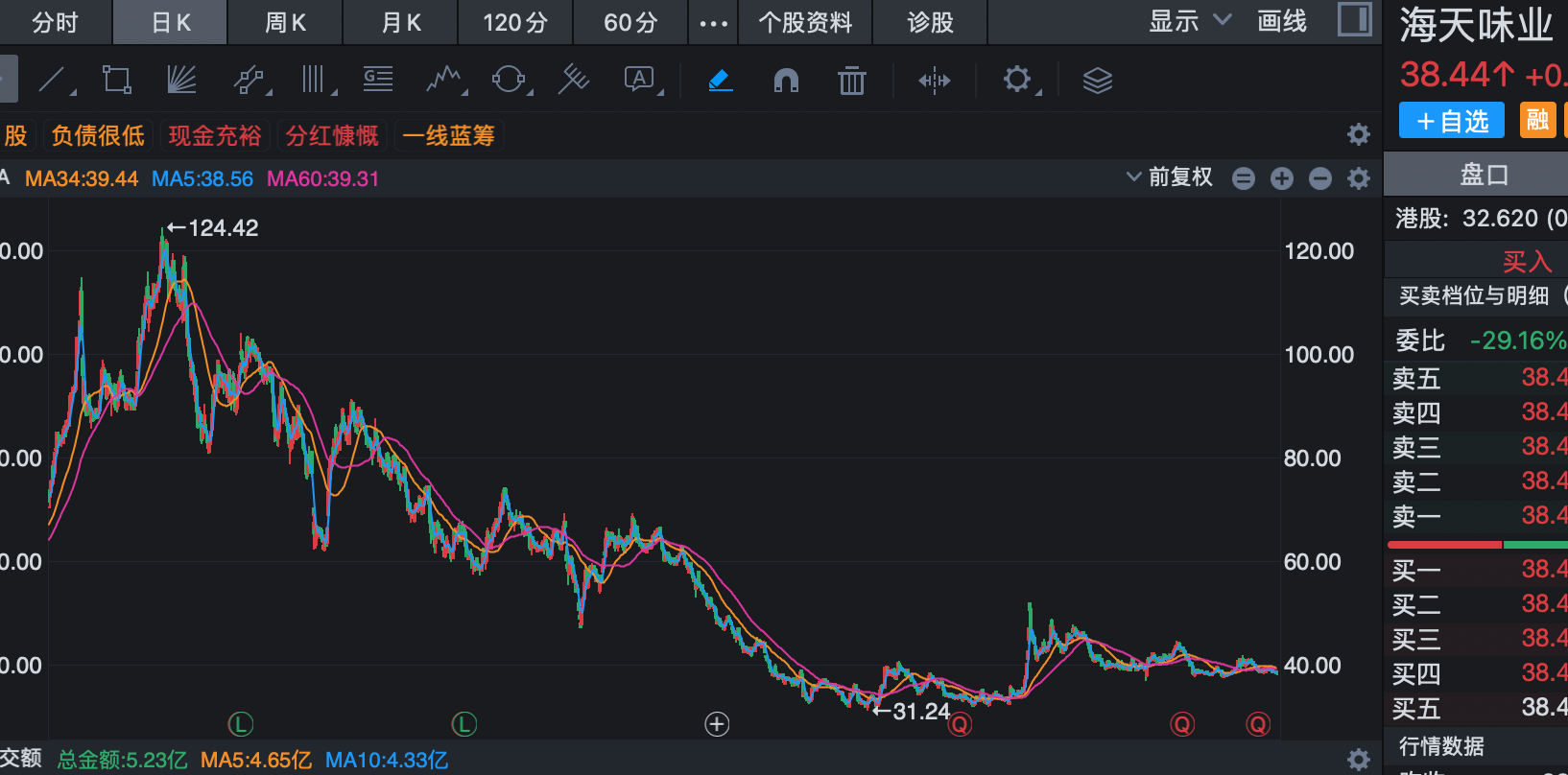
Task: Open the 个股资料 stock info page
Action: (805, 22)
